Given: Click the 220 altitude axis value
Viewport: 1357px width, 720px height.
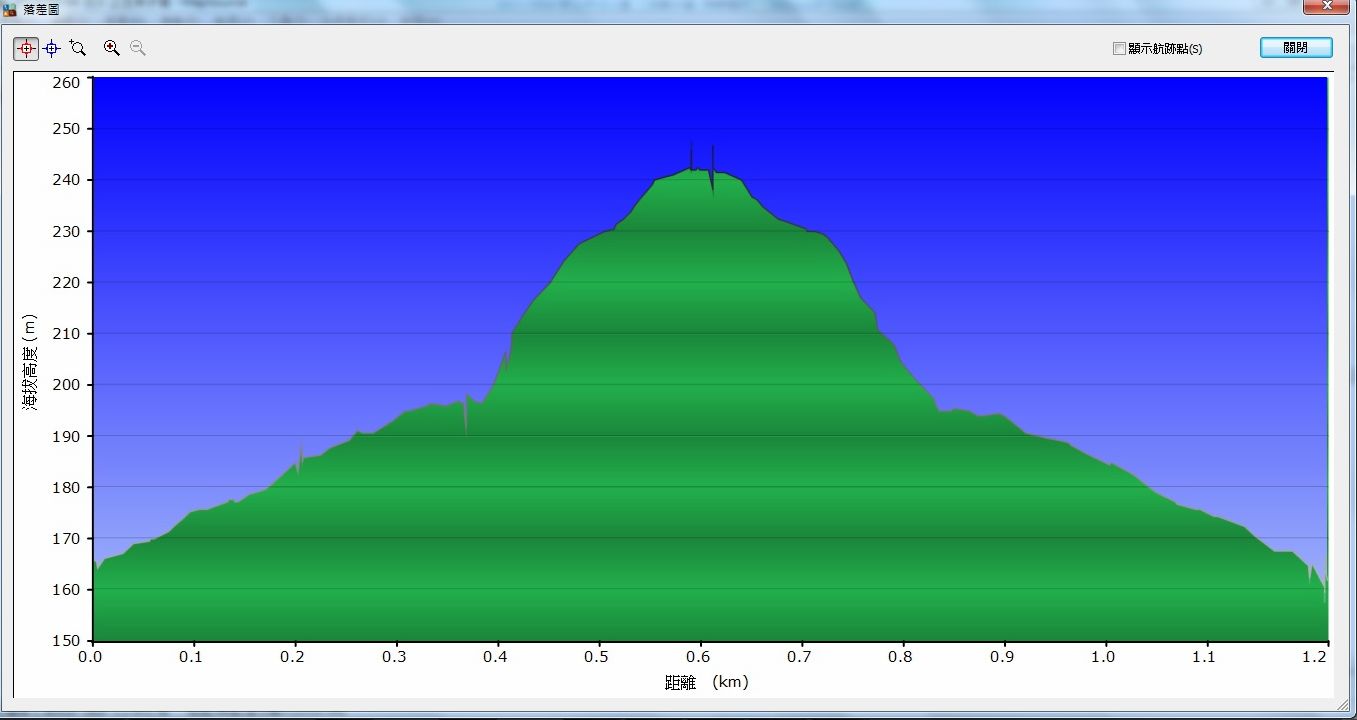Looking at the screenshot, I should click(x=66, y=282).
